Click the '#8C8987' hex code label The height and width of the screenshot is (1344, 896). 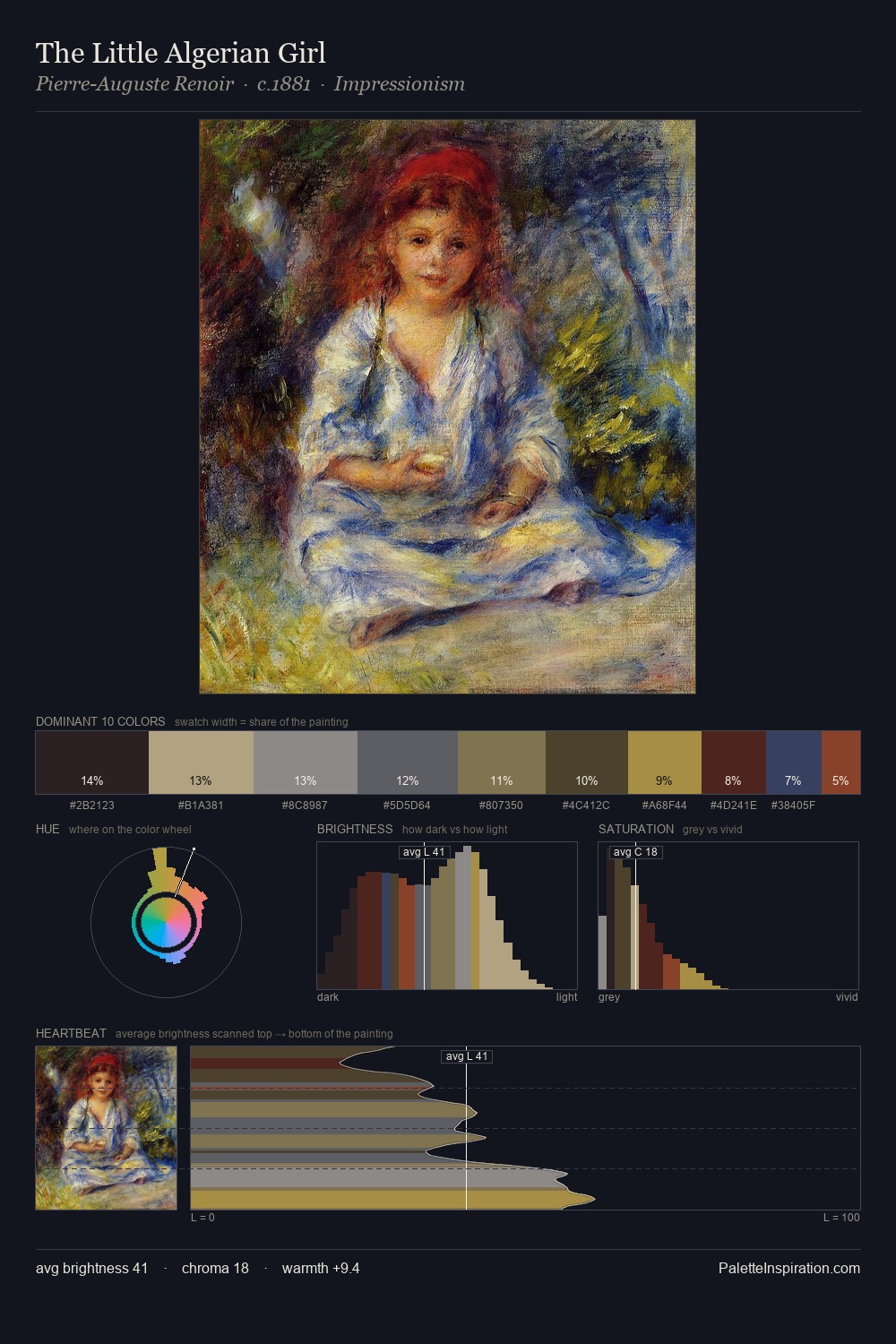tap(306, 805)
